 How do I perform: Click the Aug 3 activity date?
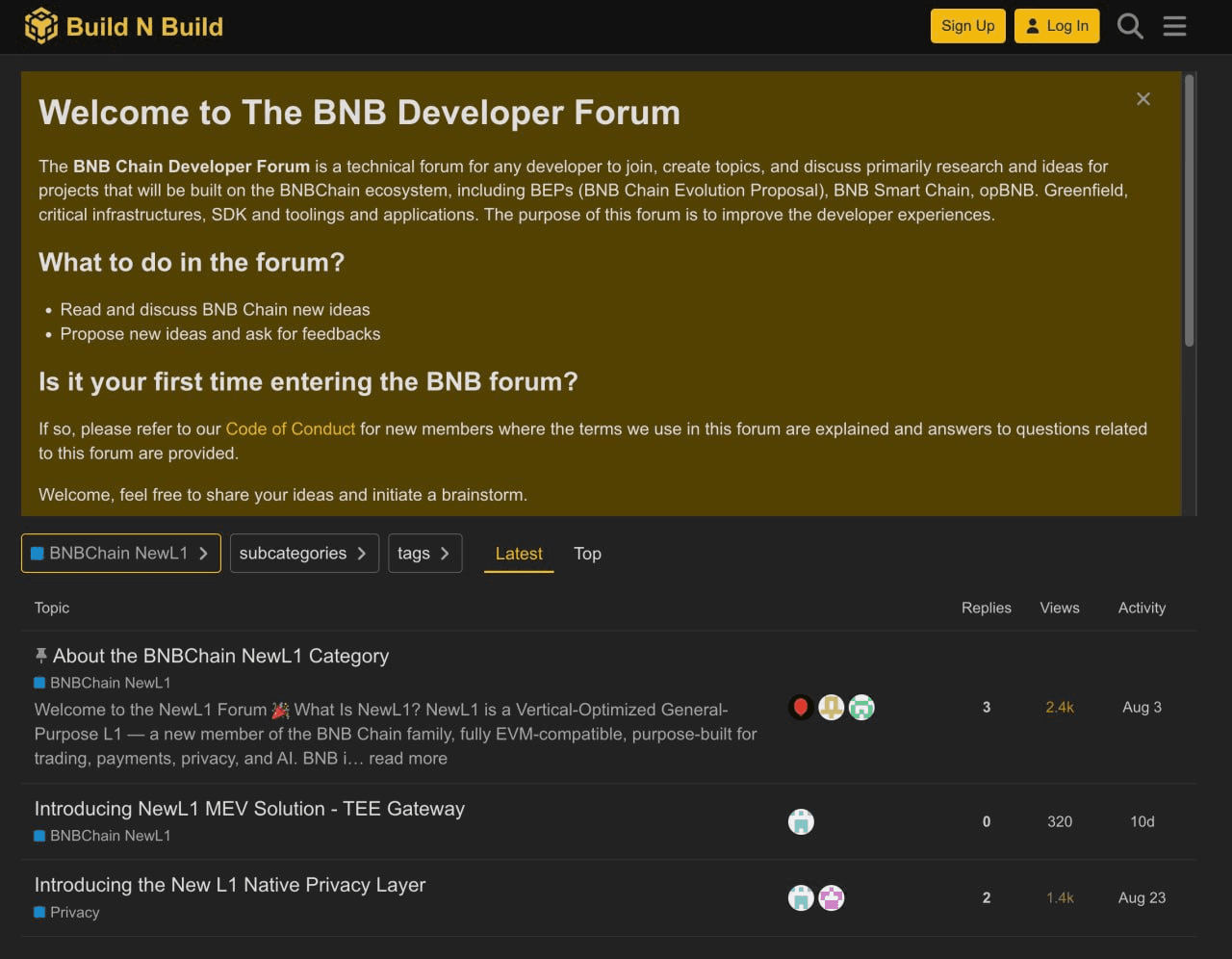point(1142,707)
